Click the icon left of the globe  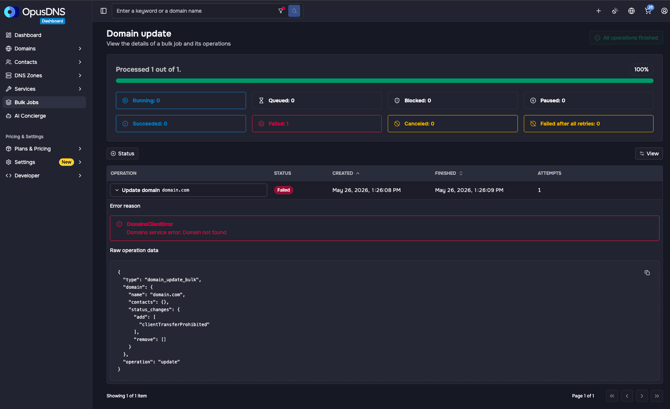(x=614, y=11)
